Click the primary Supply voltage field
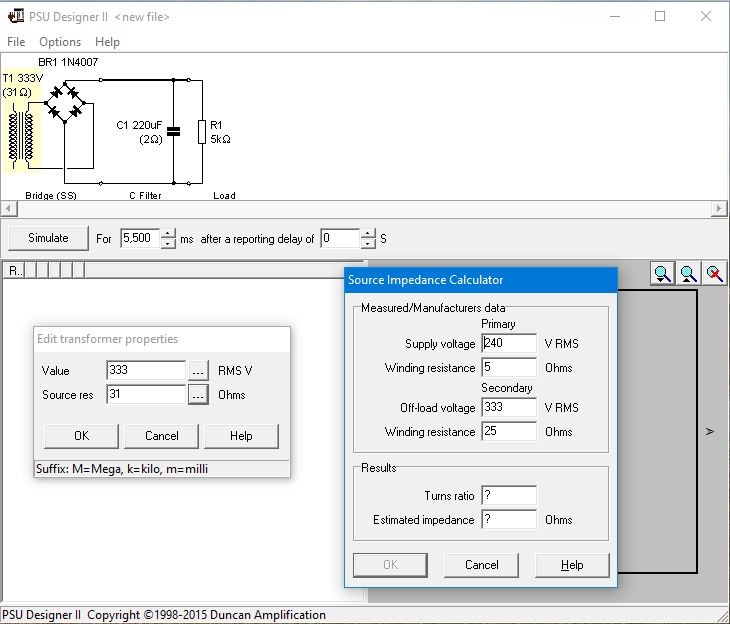The image size is (730, 624). (509, 343)
